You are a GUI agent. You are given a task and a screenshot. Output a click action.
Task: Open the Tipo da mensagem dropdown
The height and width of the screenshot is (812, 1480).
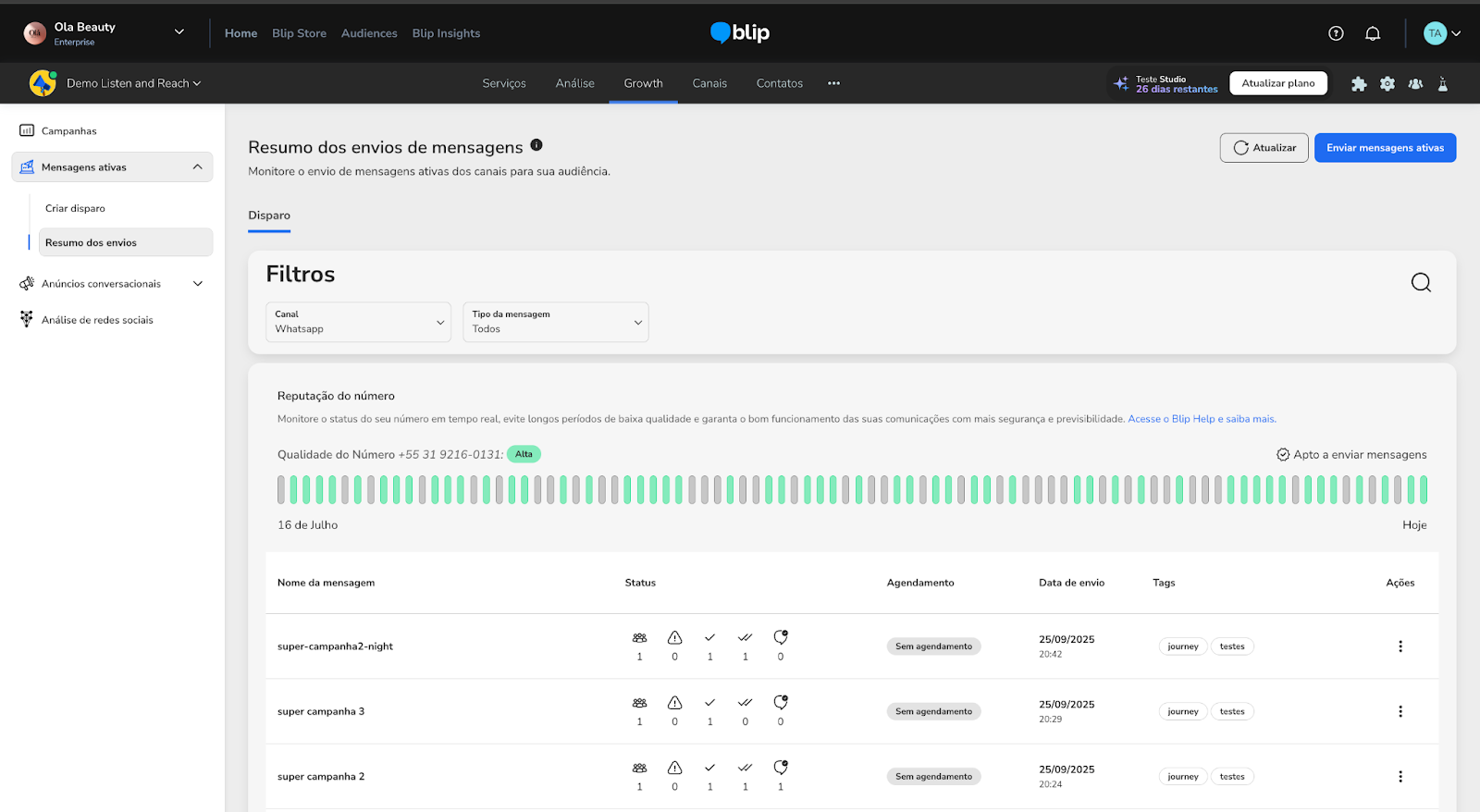pyautogui.click(x=555, y=322)
